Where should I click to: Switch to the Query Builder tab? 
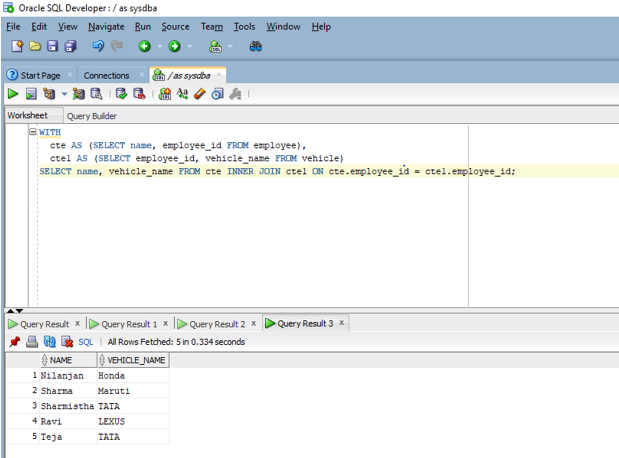[x=92, y=116]
